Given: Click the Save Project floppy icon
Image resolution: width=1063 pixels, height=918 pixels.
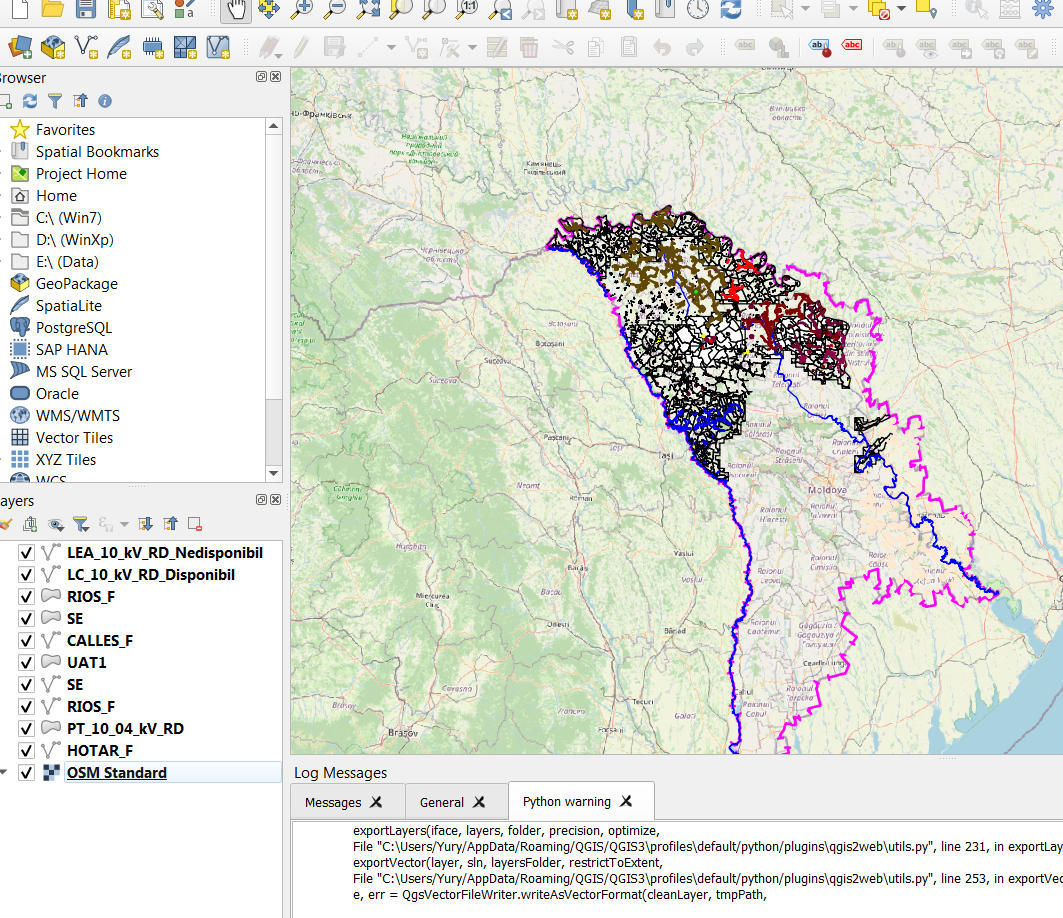Looking at the screenshot, I should pyautogui.click(x=86, y=9).
